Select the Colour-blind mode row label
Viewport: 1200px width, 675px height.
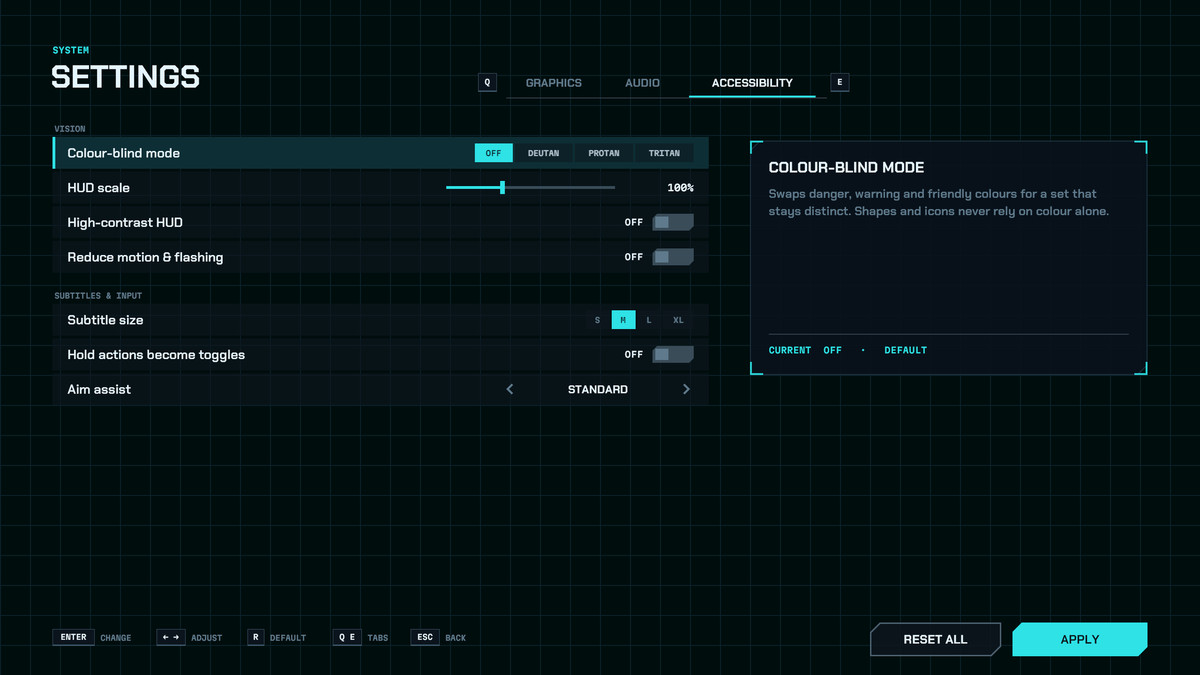(x=124, y=153)
